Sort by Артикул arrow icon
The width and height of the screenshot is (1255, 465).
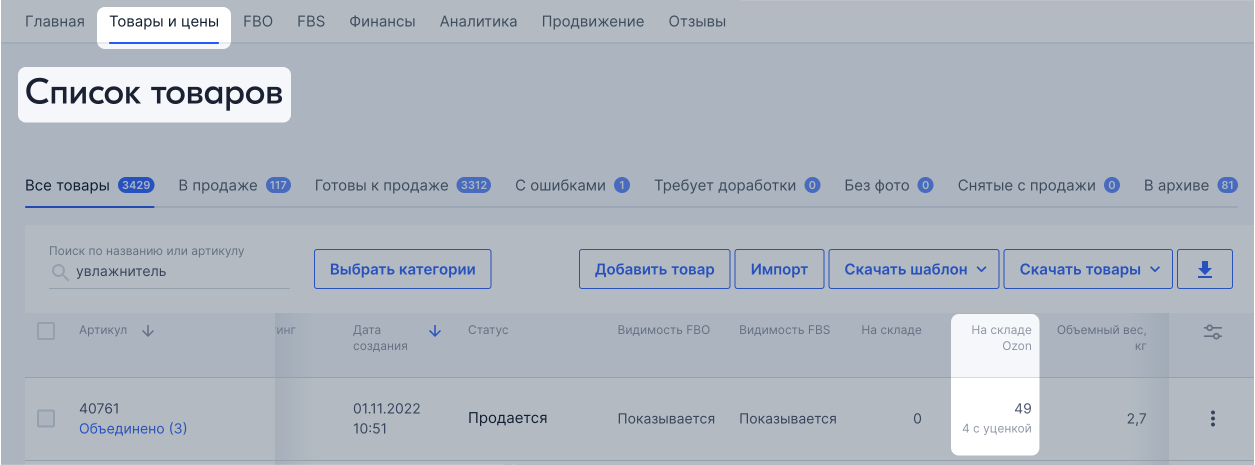pyautogui.click(x=148, y=331)
